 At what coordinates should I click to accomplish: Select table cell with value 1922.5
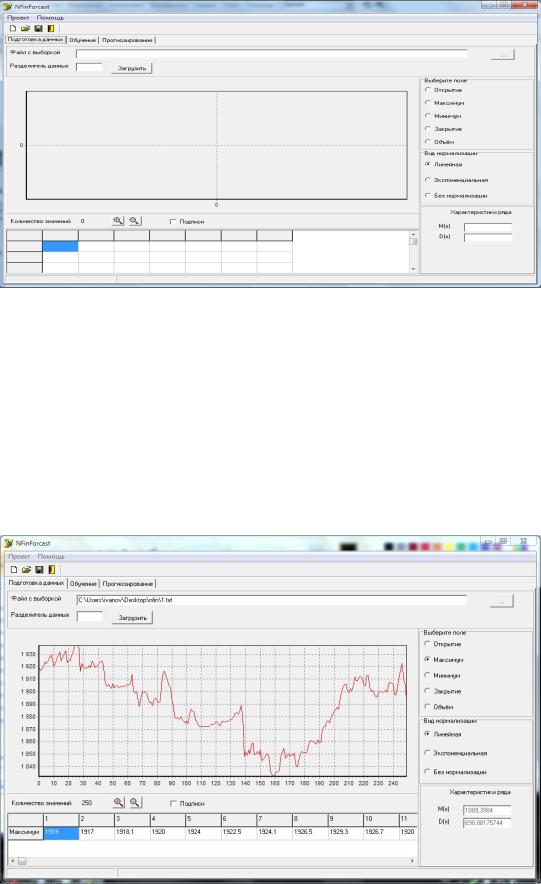click(x=238, y=832)
